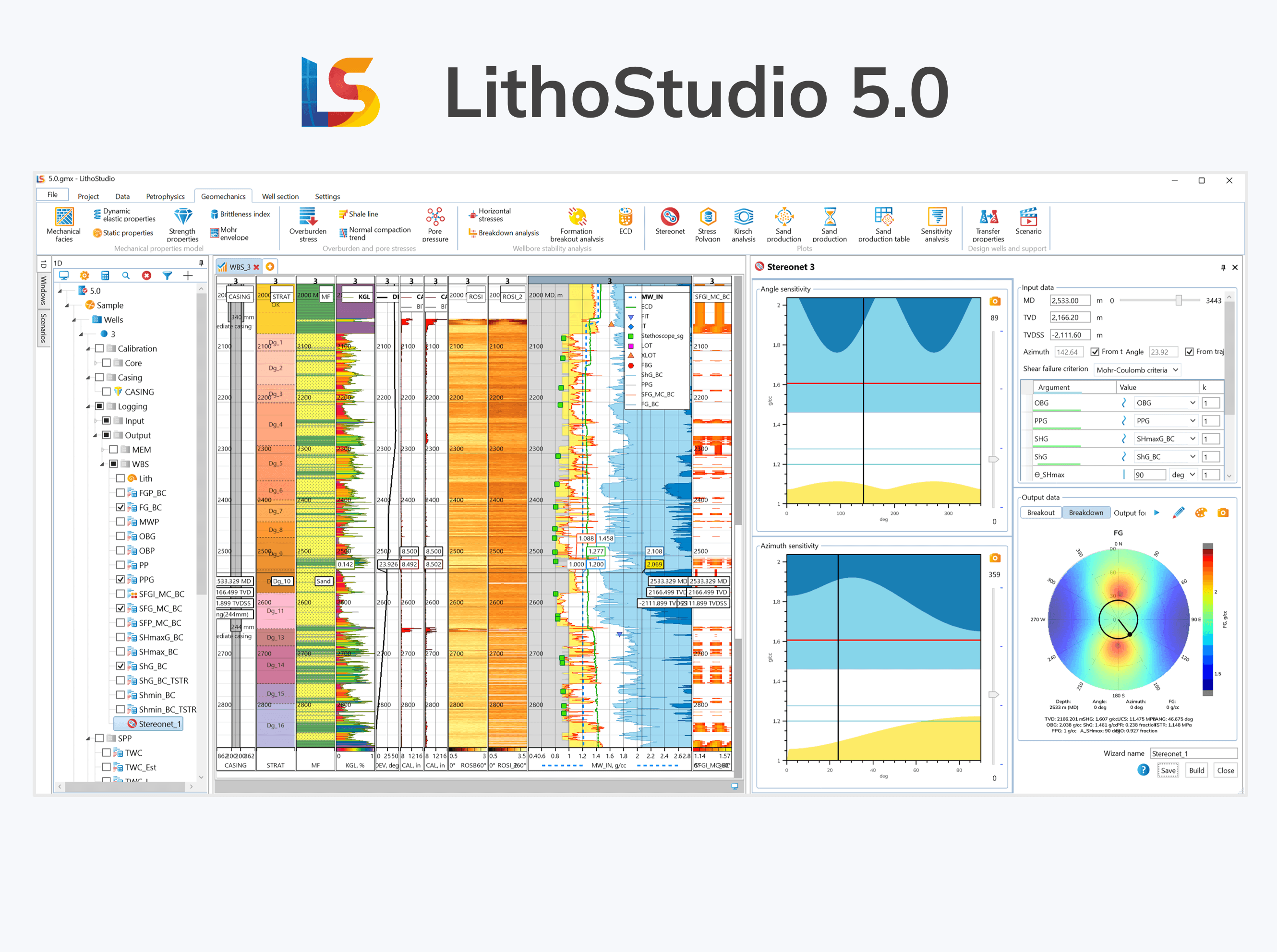Click the MD input field
The height and width of the screenshot is (952, 1277).
(x=1070, y=300)
